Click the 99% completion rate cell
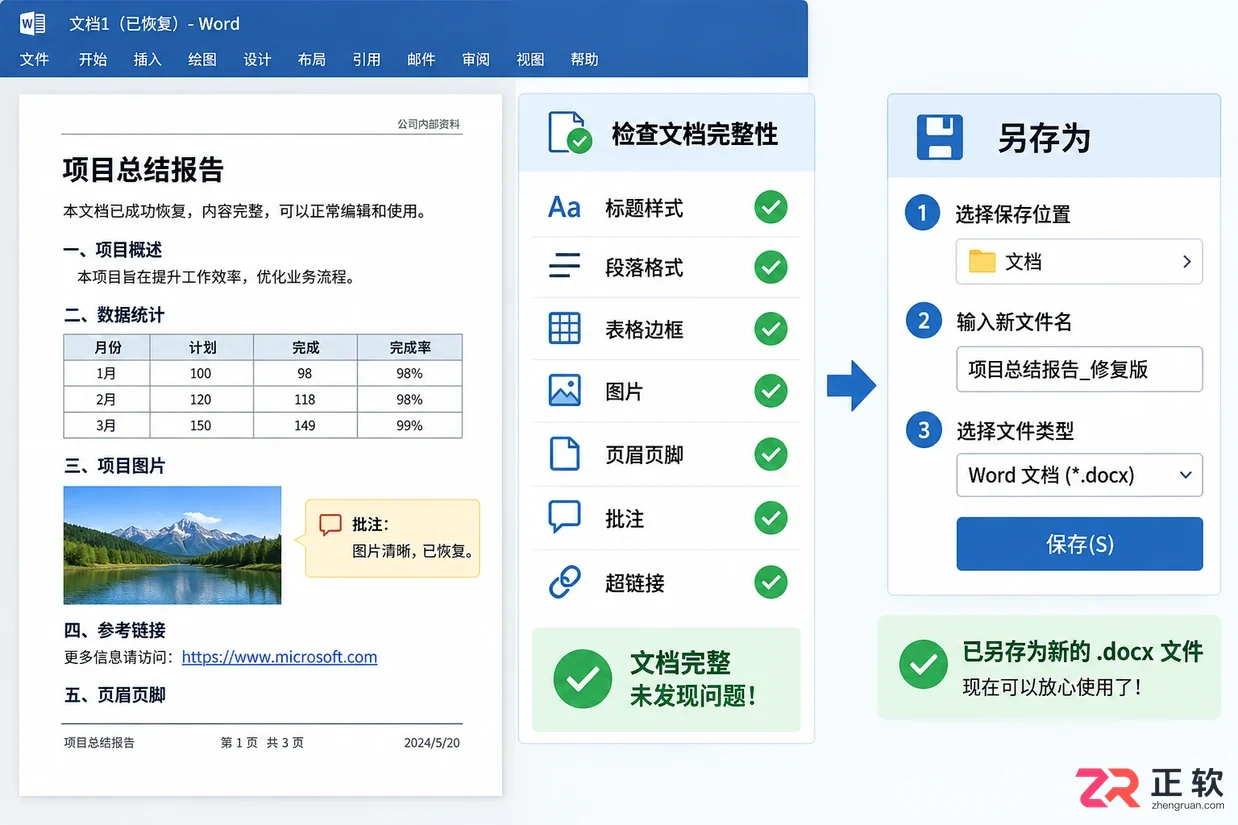The height and width of the screenshot is (825, 1238). pyautogui.click(x=410, y=425)
